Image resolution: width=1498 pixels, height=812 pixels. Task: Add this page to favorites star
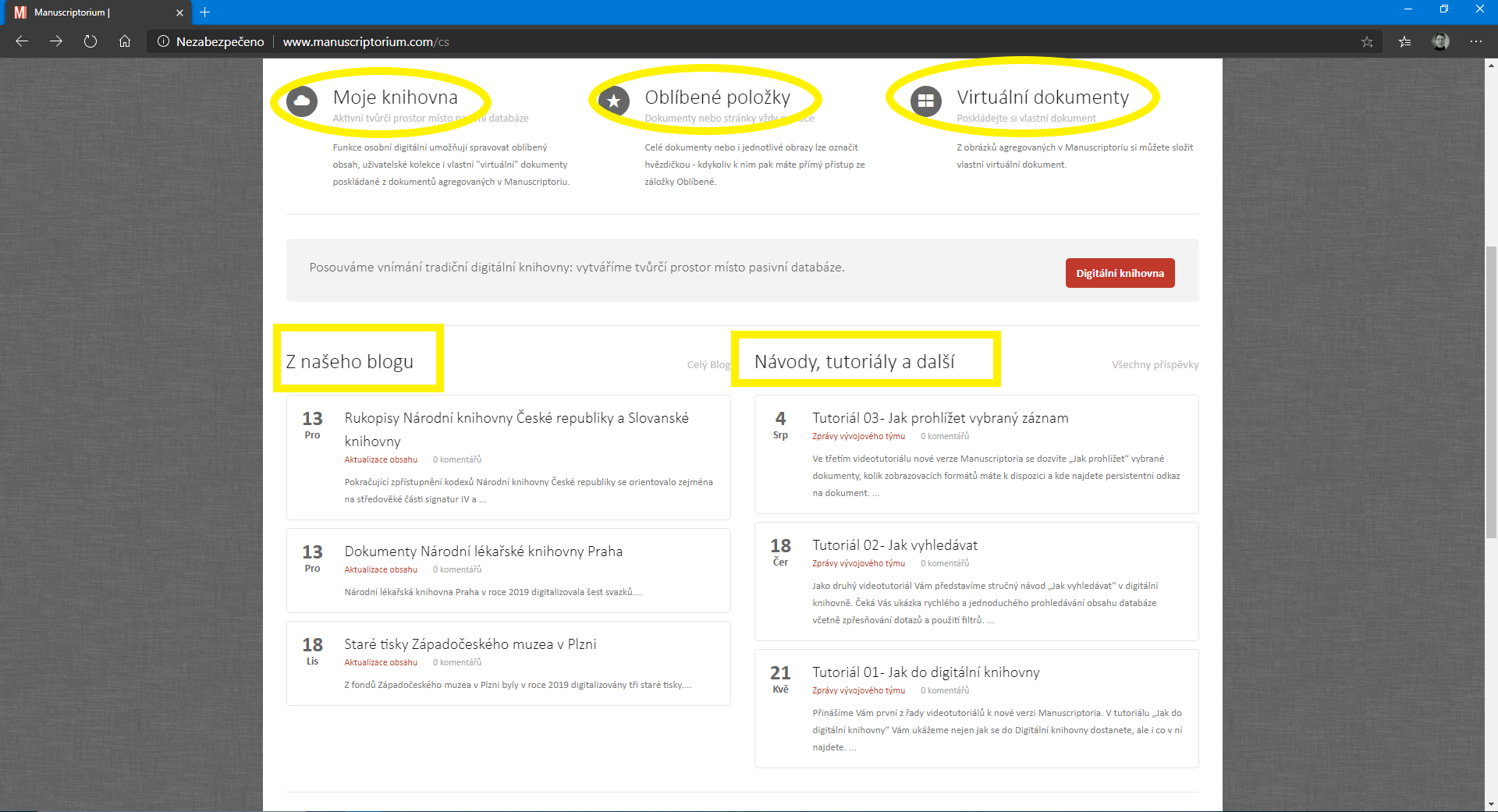tap(1367, 42)
